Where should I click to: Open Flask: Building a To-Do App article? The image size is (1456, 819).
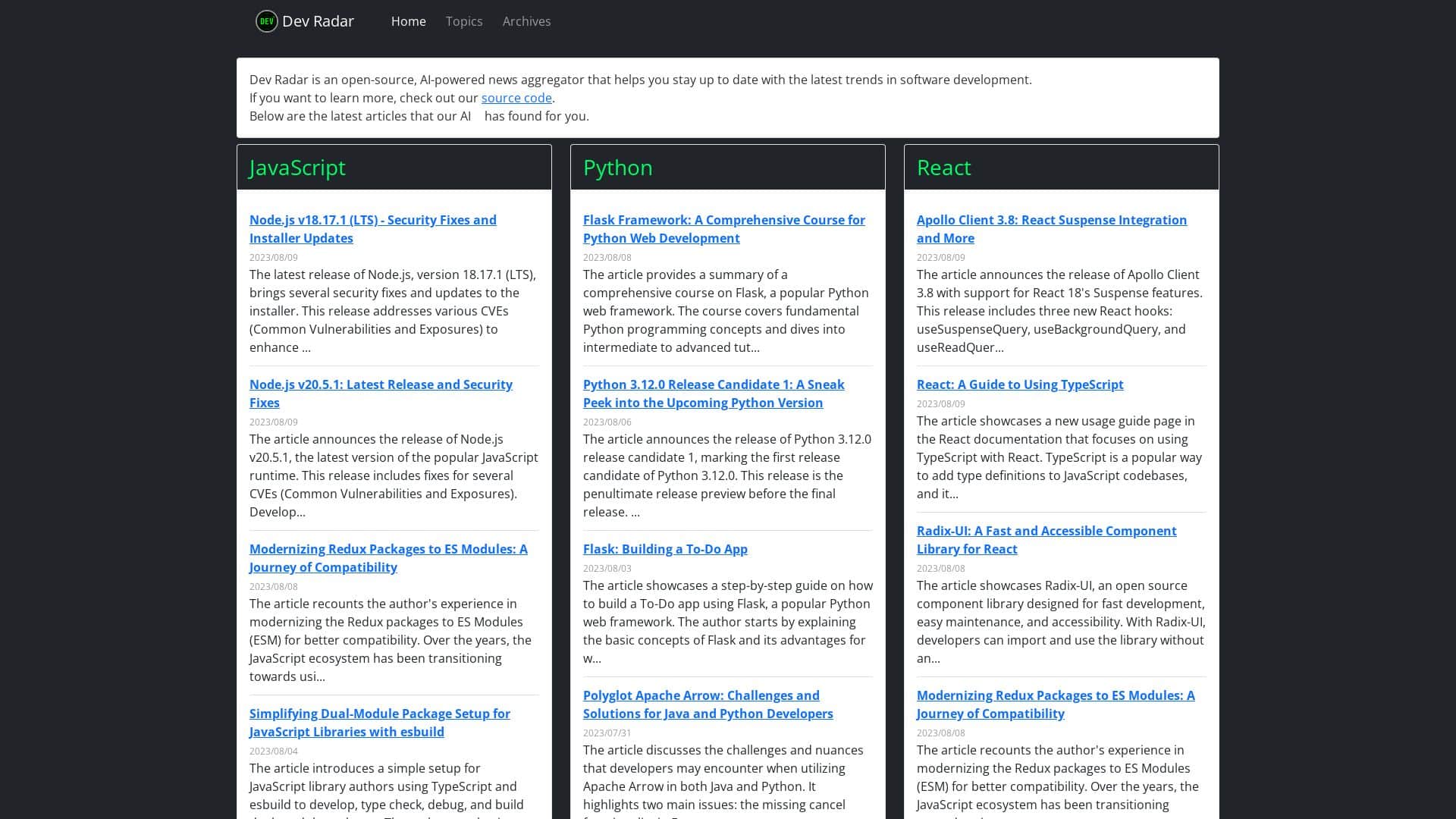coord(665,548)
